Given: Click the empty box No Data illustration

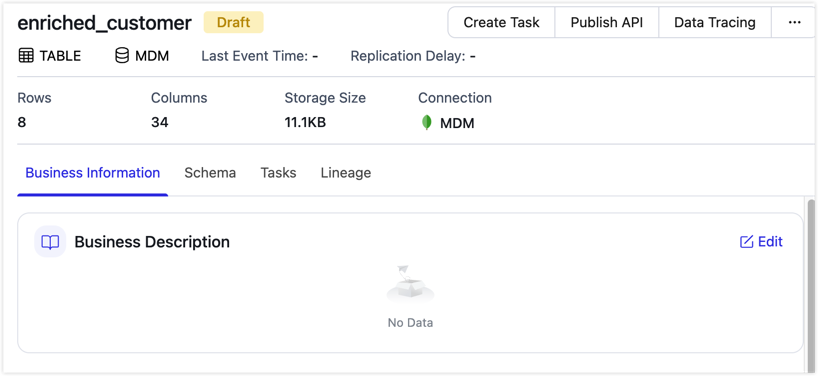Looking at the screenshot, I should tap(410, 284).
